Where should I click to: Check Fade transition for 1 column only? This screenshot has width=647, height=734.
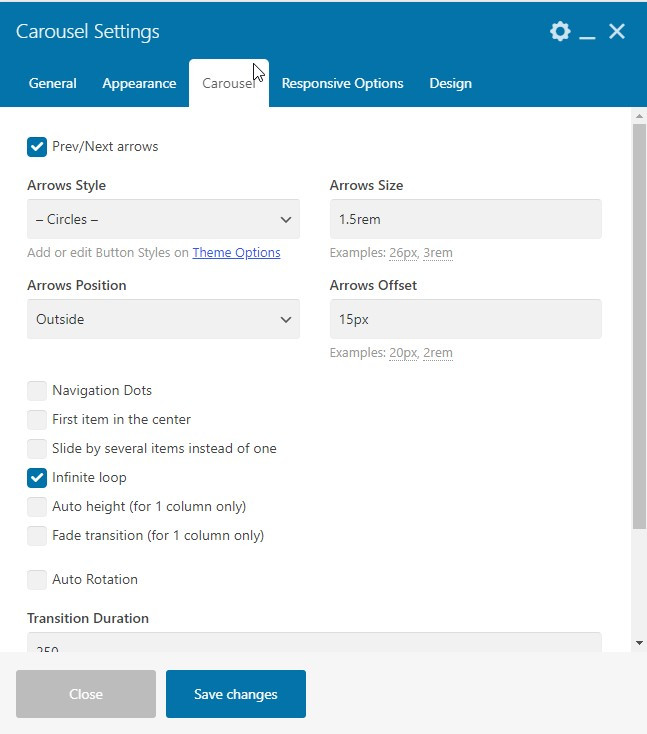pos(37,536)
